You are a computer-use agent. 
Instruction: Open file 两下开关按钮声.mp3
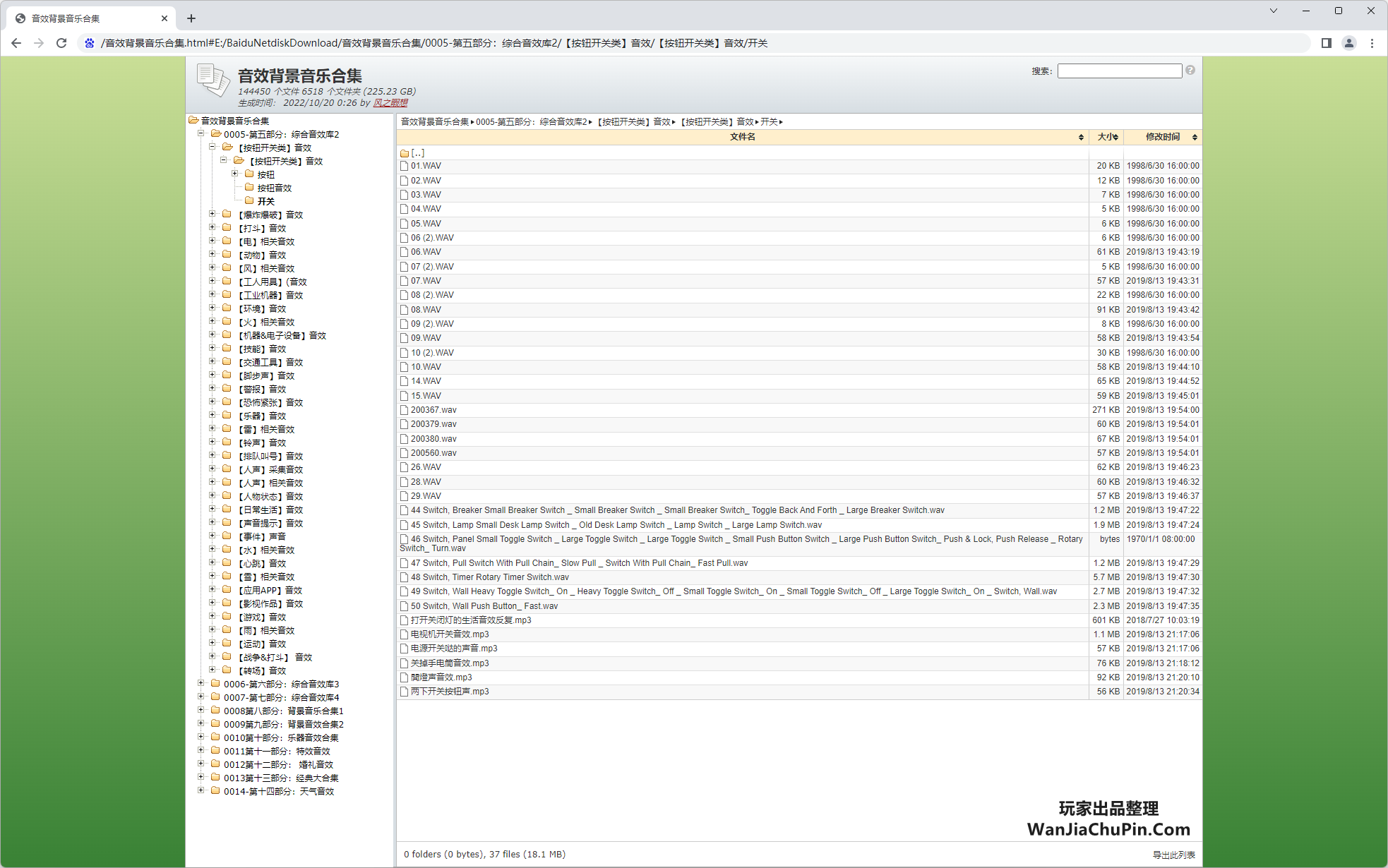pyautogui.click(x=450, y=692)
